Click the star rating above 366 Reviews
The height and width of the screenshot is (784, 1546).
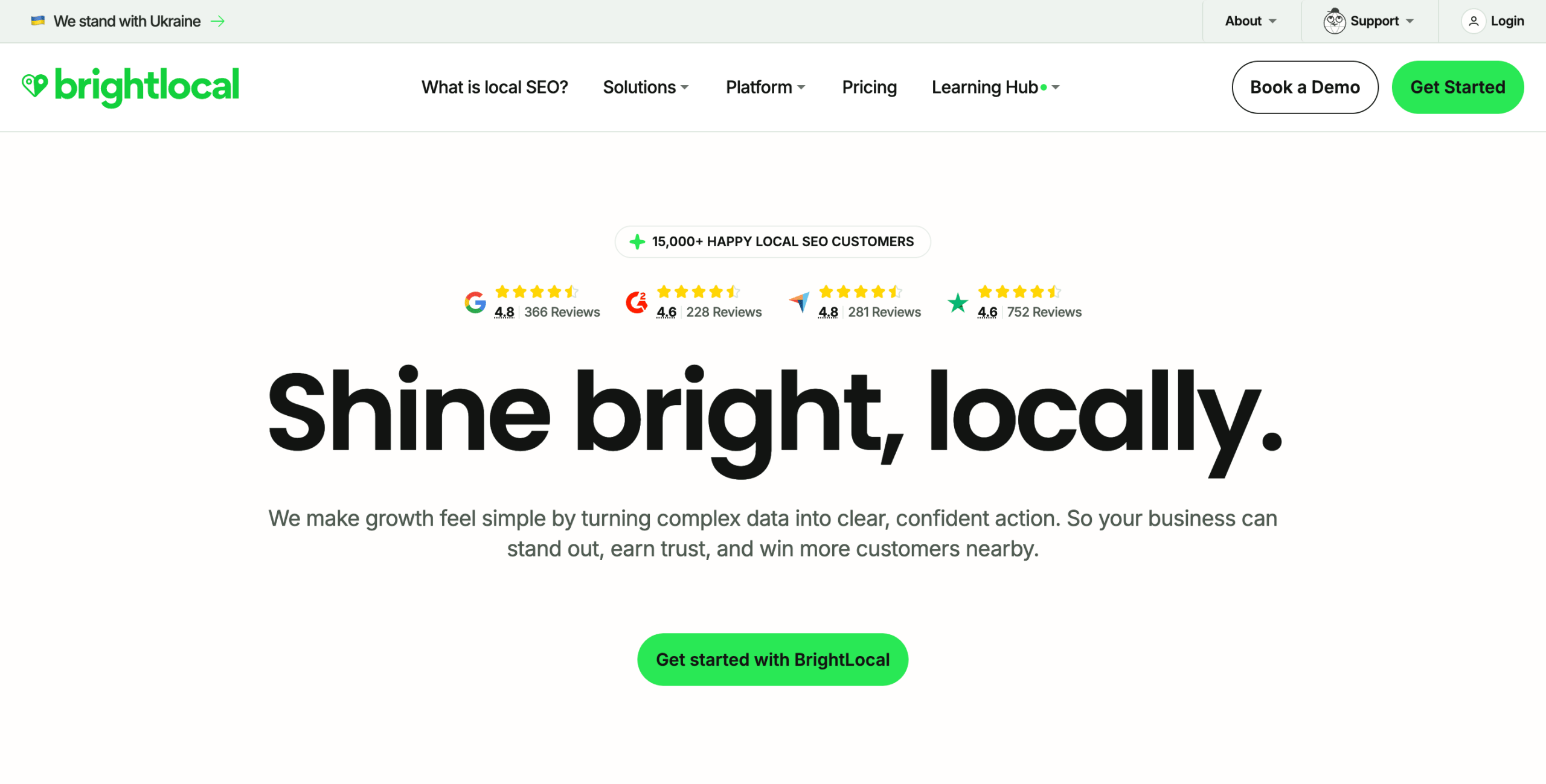536,292
